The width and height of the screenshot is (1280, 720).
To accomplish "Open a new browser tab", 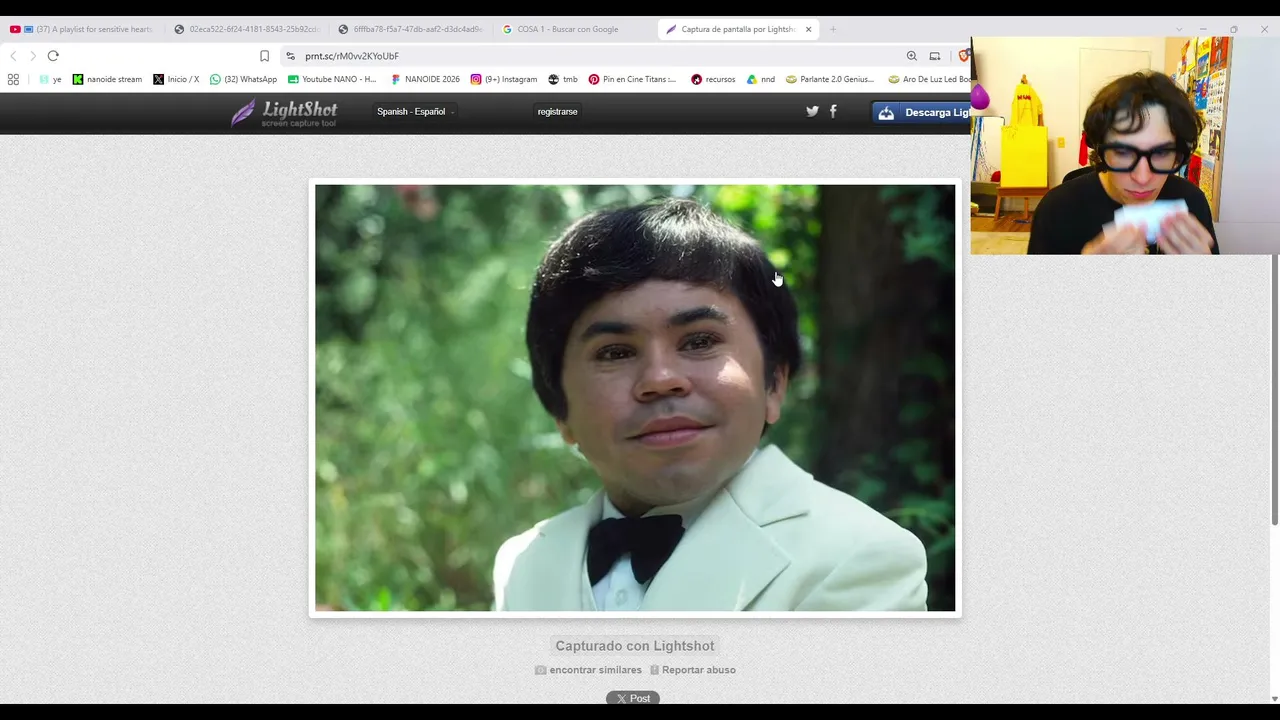I will (833, 29).
